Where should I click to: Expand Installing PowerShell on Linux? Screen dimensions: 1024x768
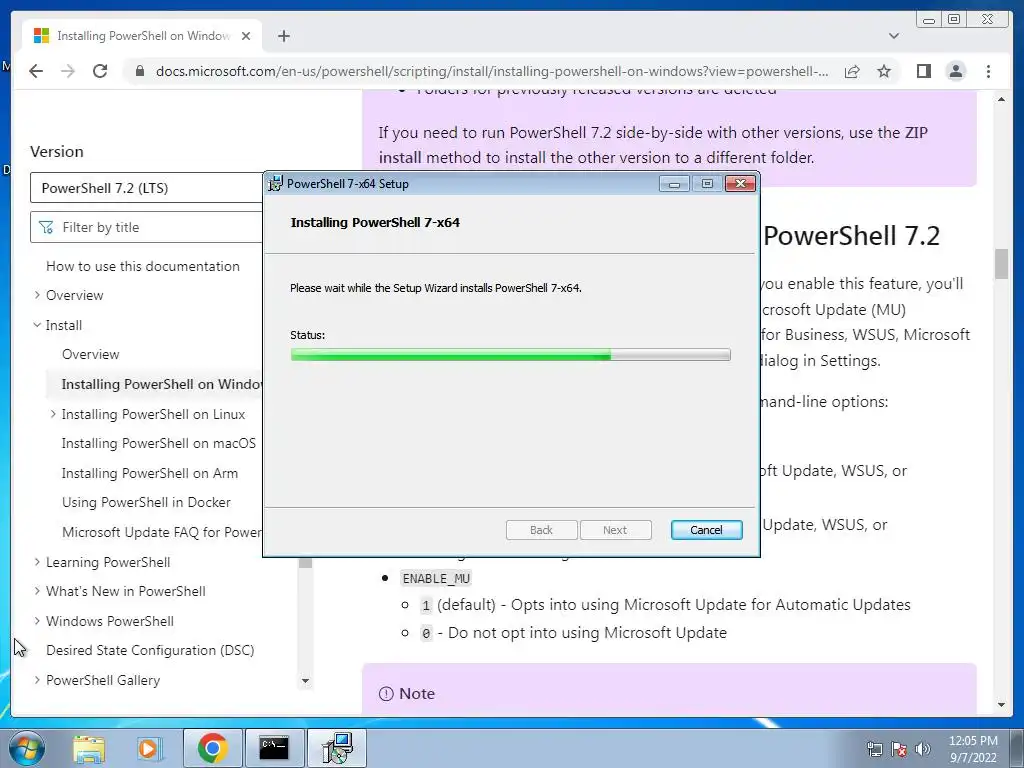coord(53,414)
